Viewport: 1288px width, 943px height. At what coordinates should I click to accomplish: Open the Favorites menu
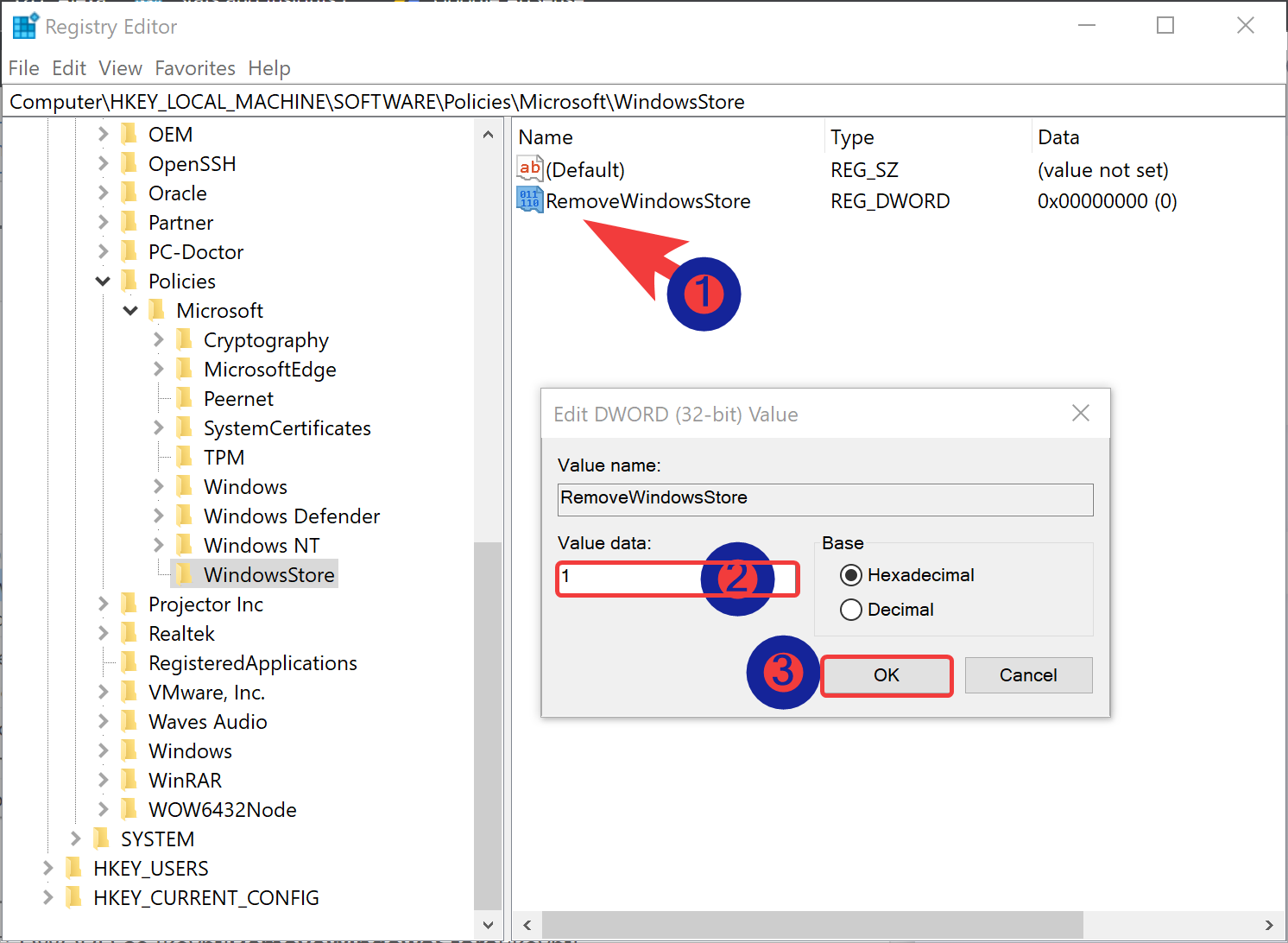195,68
